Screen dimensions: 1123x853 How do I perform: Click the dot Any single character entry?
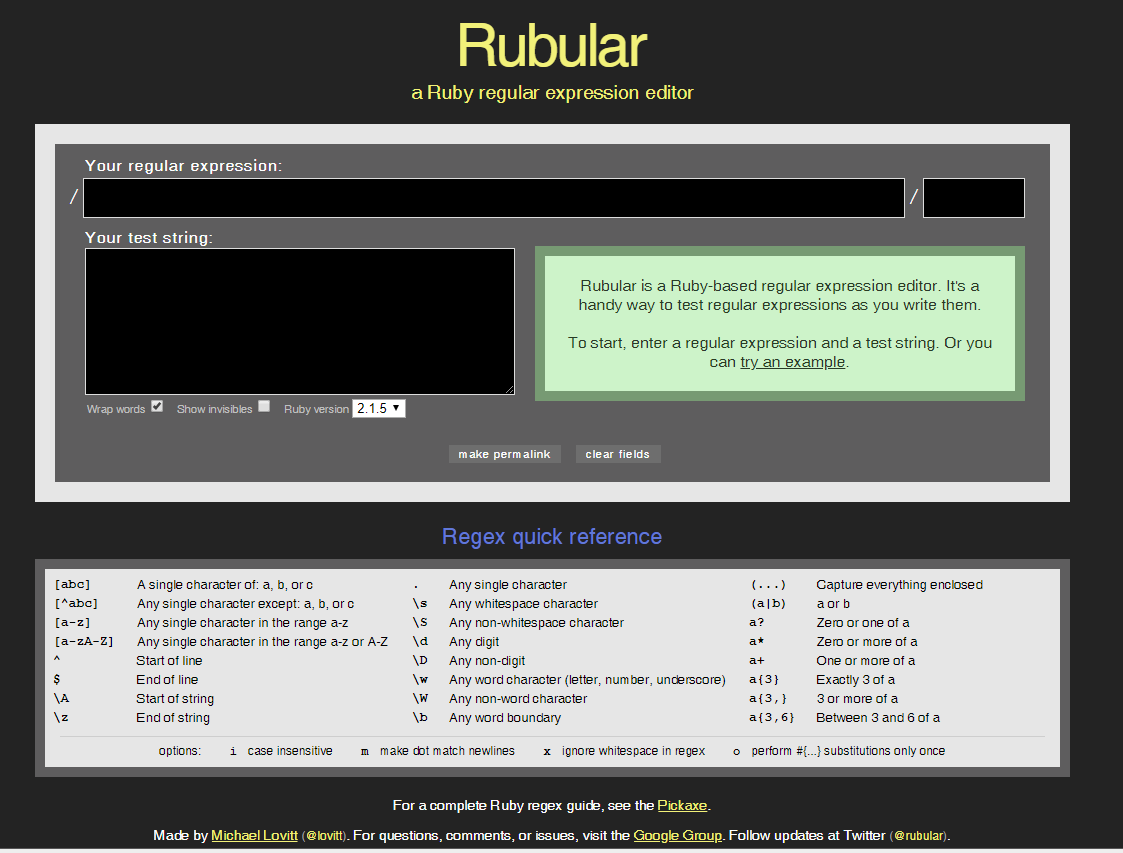click(490, 584)
